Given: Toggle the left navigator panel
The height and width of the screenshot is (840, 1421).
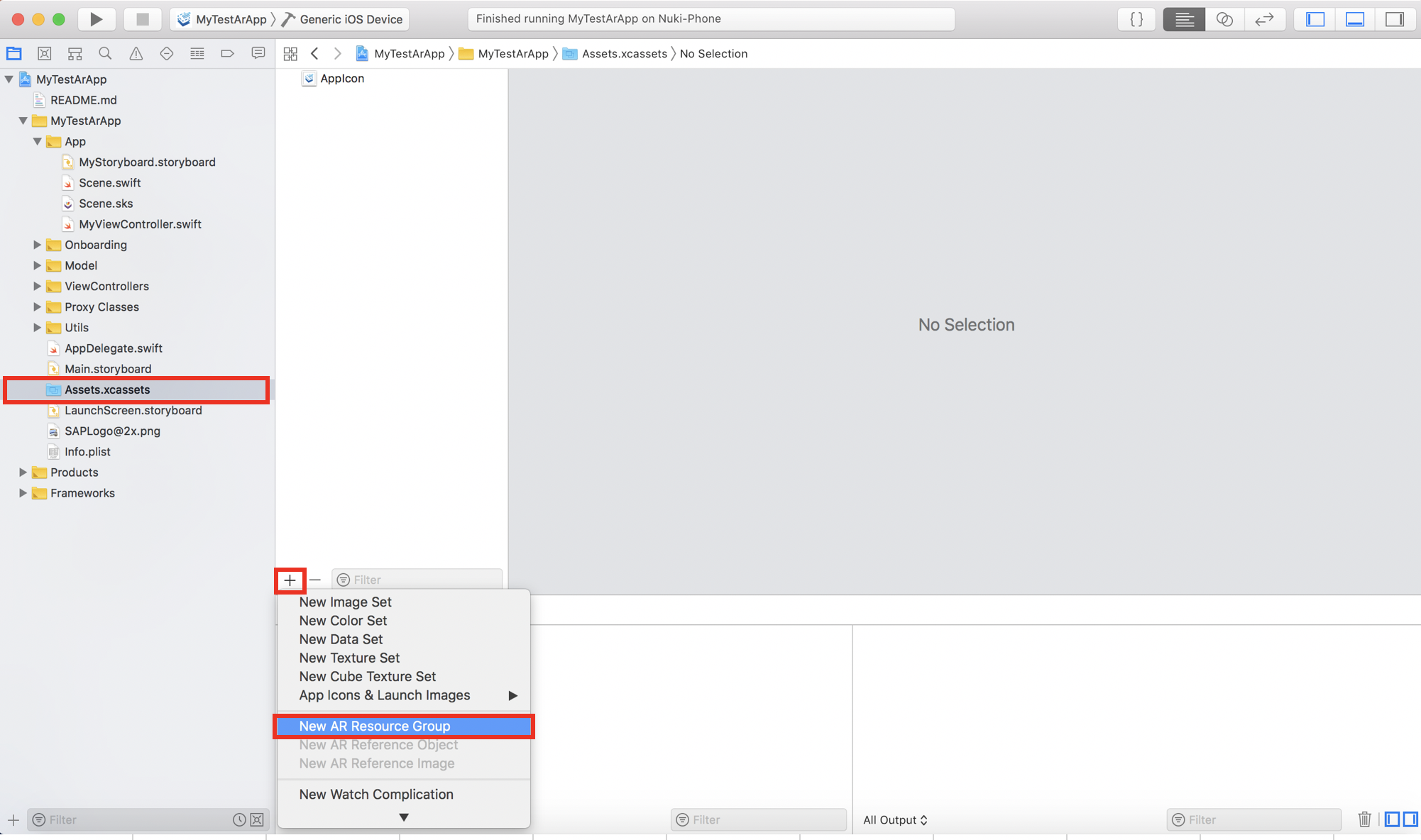Looking at the screenshot, I should click(1315, 19).
